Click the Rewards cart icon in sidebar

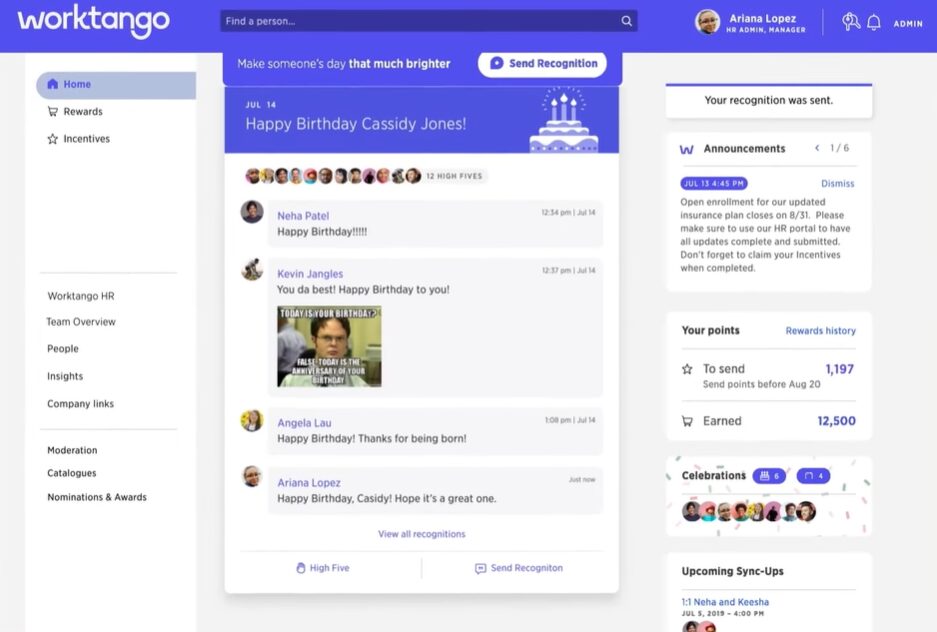(x=53, y=111)
